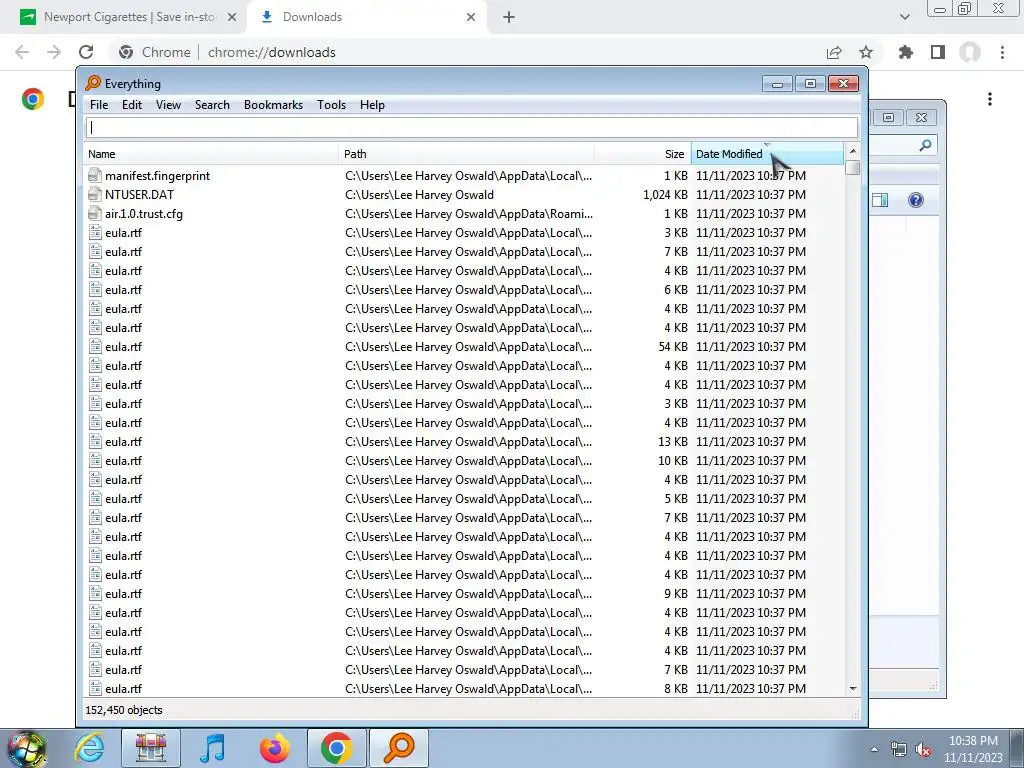Screen dimensions: 1024x768
Task: Toggle preview pane in the background window
Action: tap(880, 200)
